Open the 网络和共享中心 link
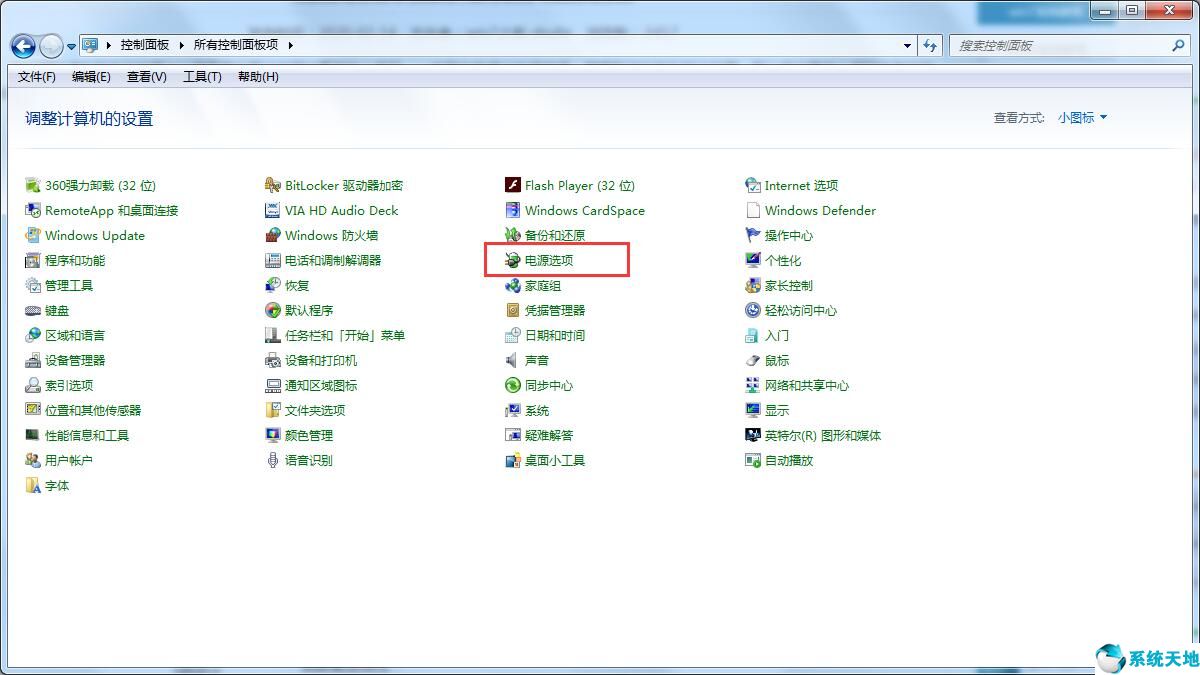The width and height of the screenshot is (1200, 675). pos(807,385)
